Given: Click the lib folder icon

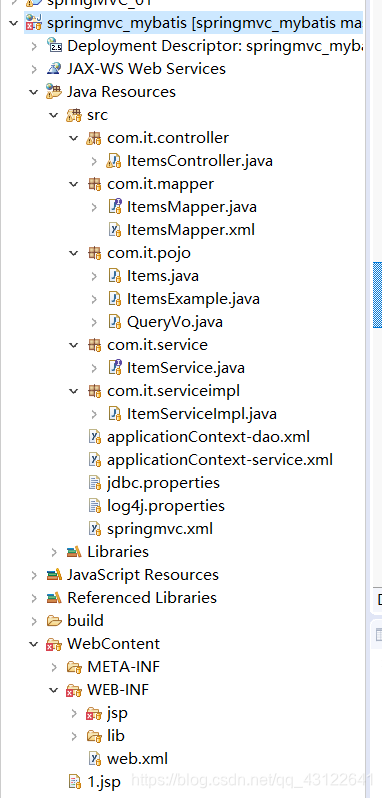Looking at the screenshot, I should (94, 735).
